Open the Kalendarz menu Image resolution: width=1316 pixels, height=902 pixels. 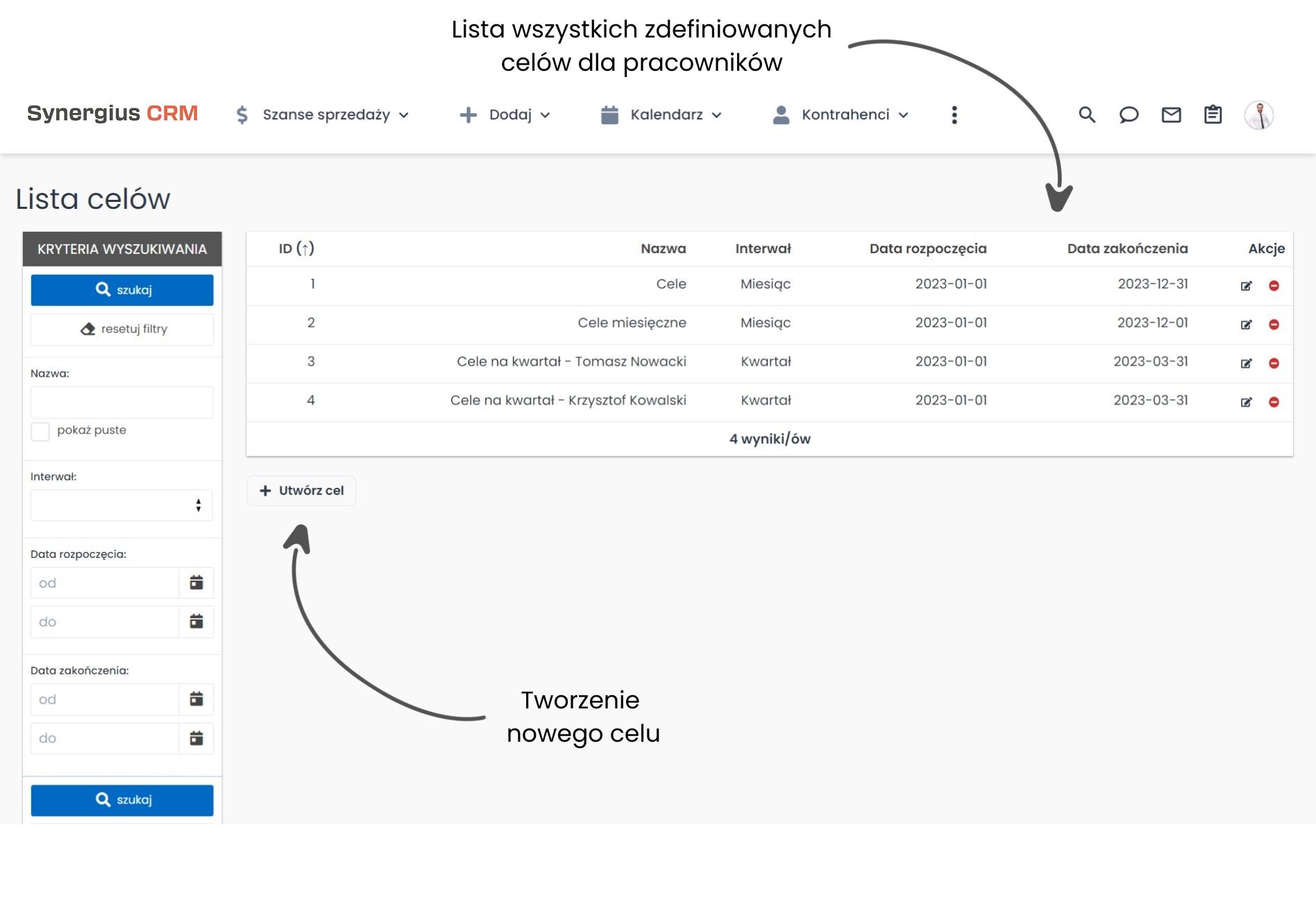coord(668,114)
